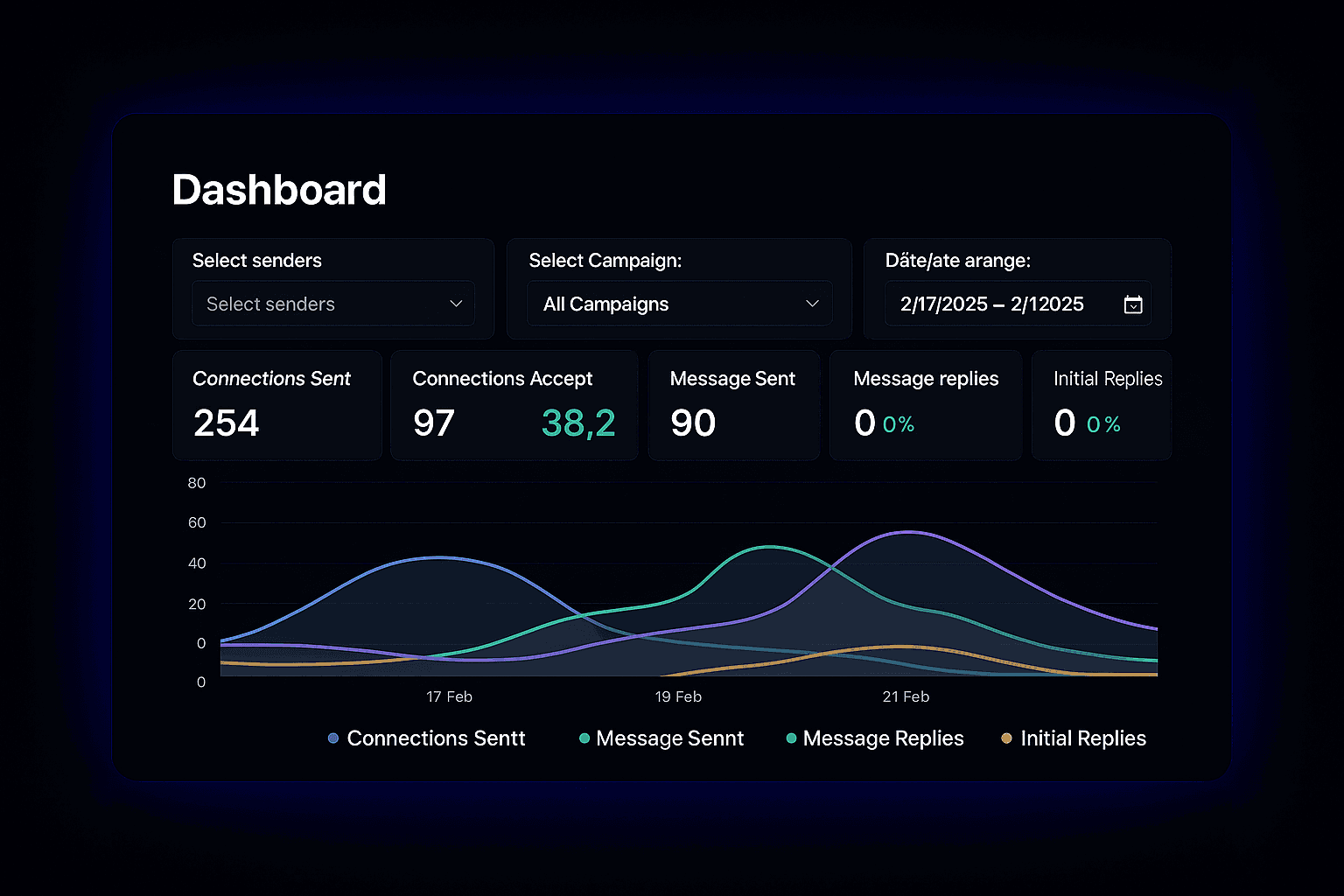Click the Message replies 0% rate

(x=899, y=424)
